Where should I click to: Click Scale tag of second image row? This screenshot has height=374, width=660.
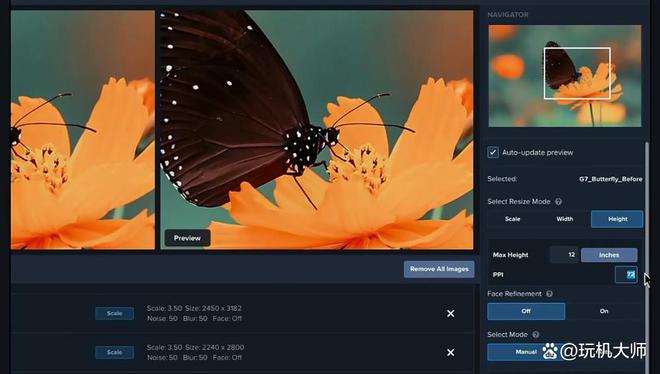click(x=114, y=353)
